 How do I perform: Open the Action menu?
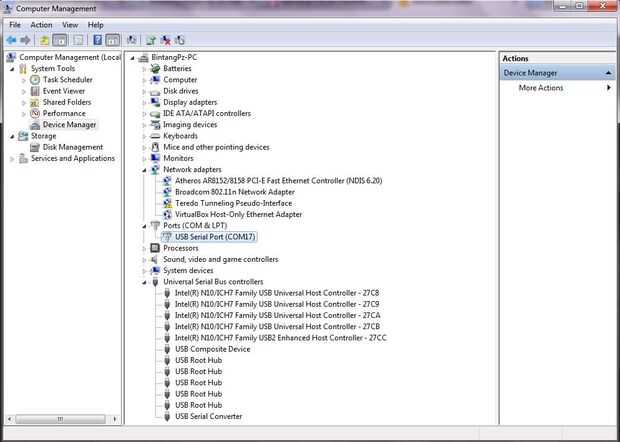(x=41, y=25)
